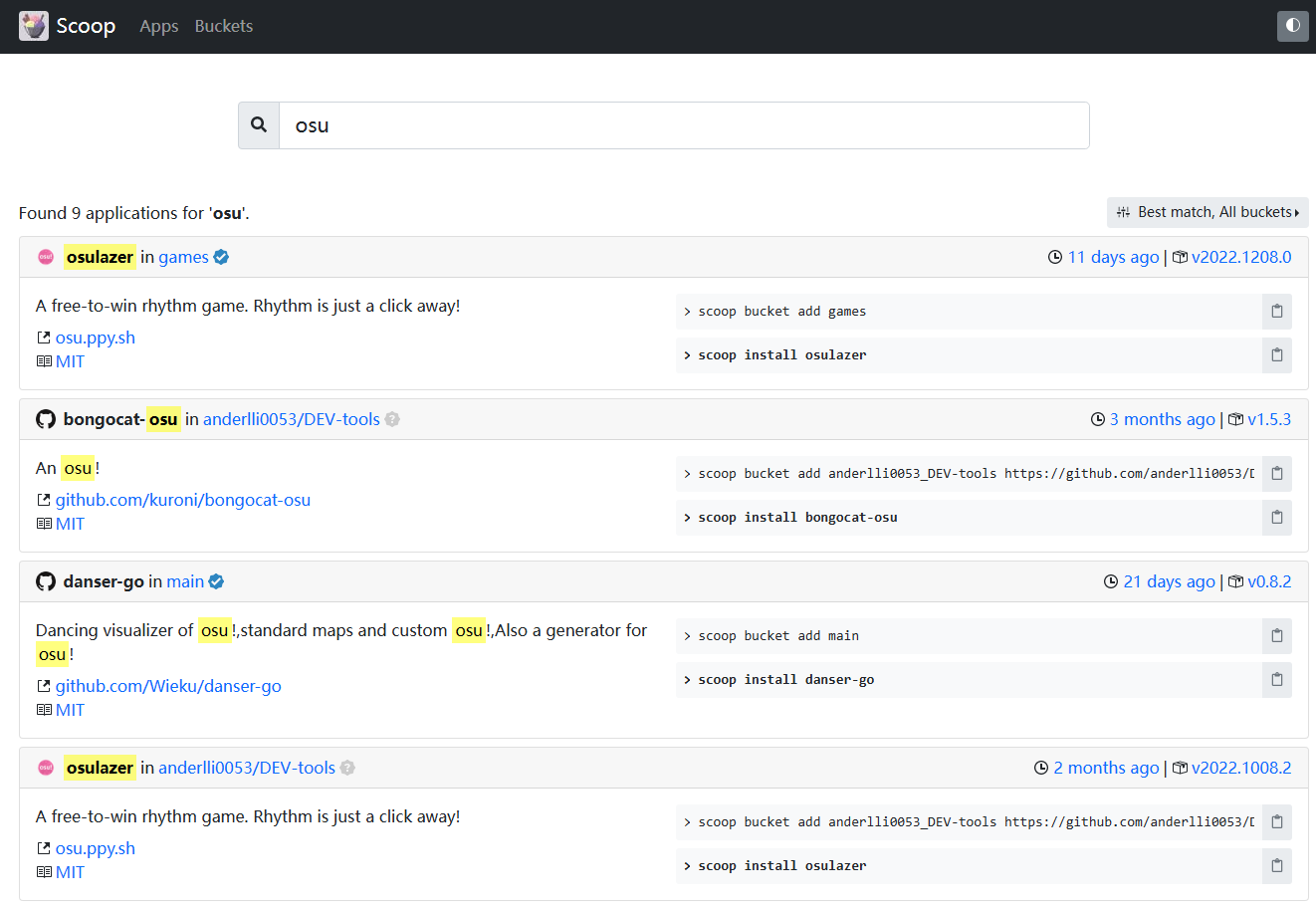This screenshot has height=907, width=1316.
Task: Click pink osu icon of the DEV-tools osulazer
Action: point(46,768)
